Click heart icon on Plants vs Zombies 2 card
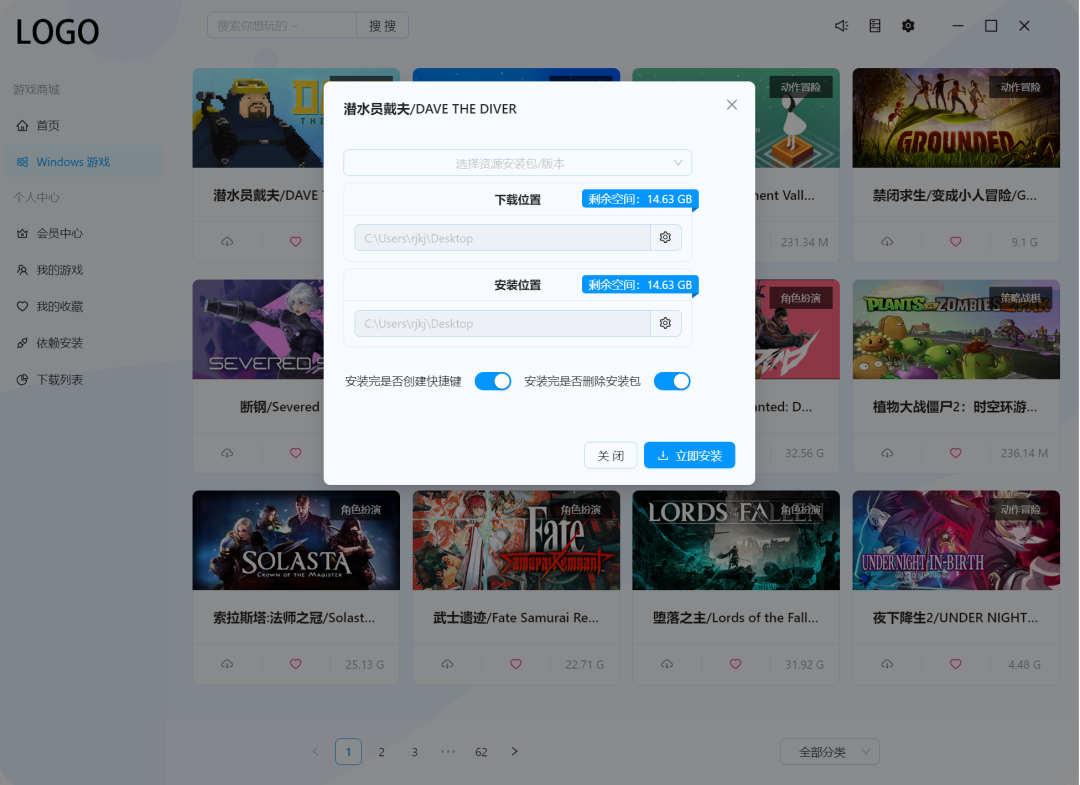The height and width of the screenshot is (785, 1080). (955, 453)
